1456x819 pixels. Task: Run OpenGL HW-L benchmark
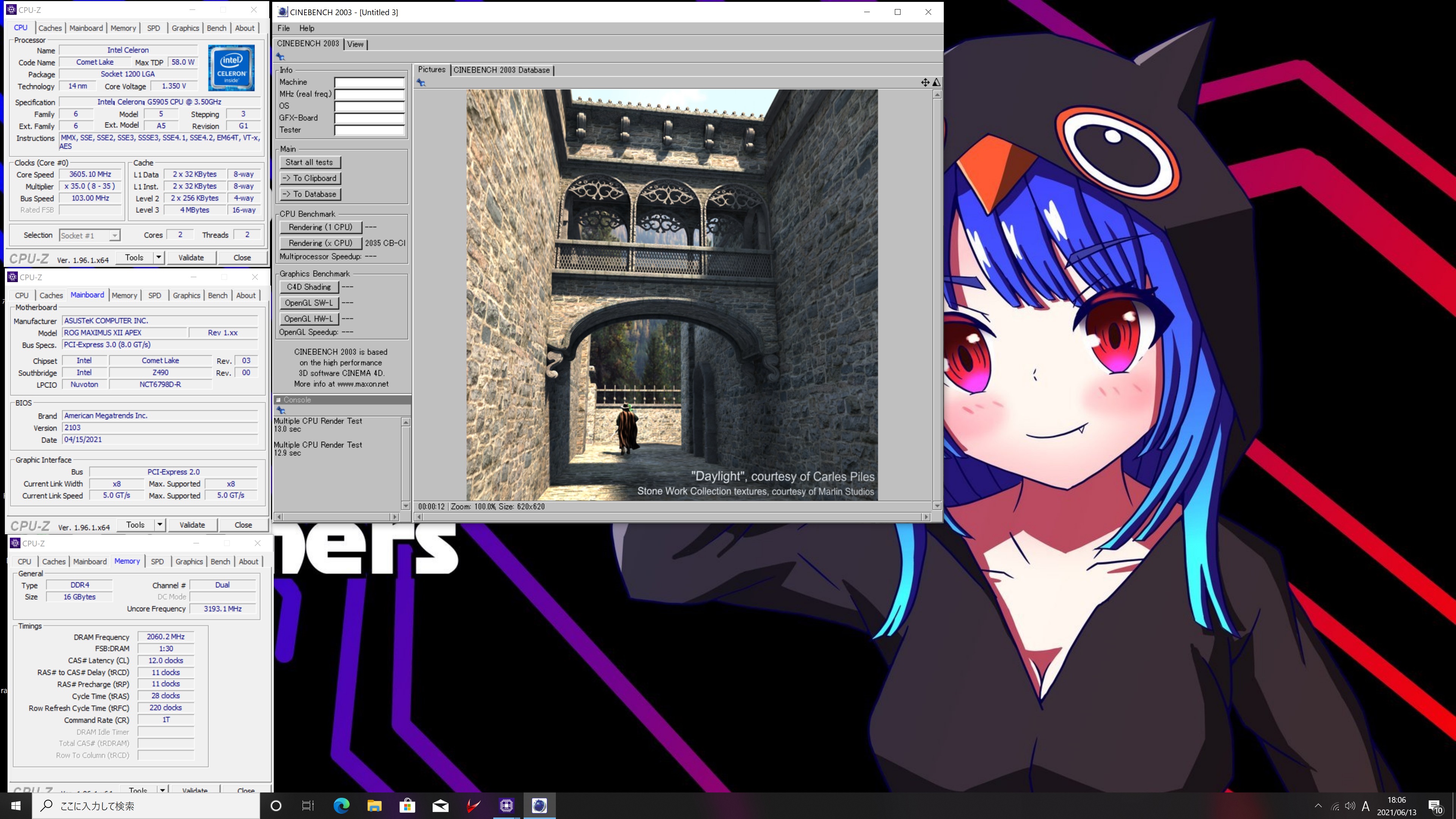309,319
